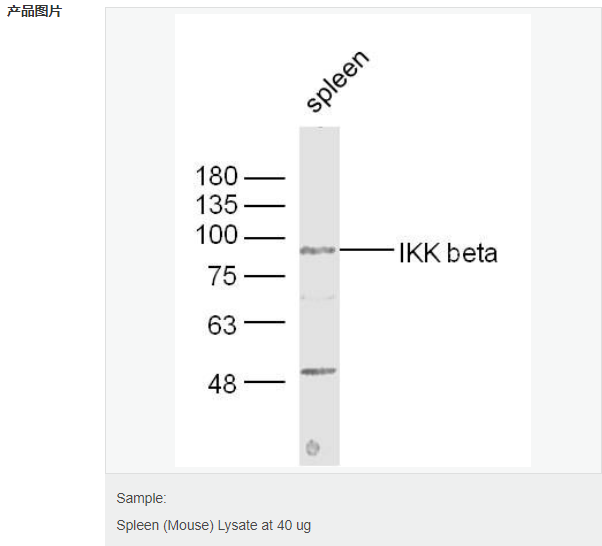Image resolution: width=602 pixels, height=546 pixels.
Task: Click the tick line beside 48
Action: point(265,382)
